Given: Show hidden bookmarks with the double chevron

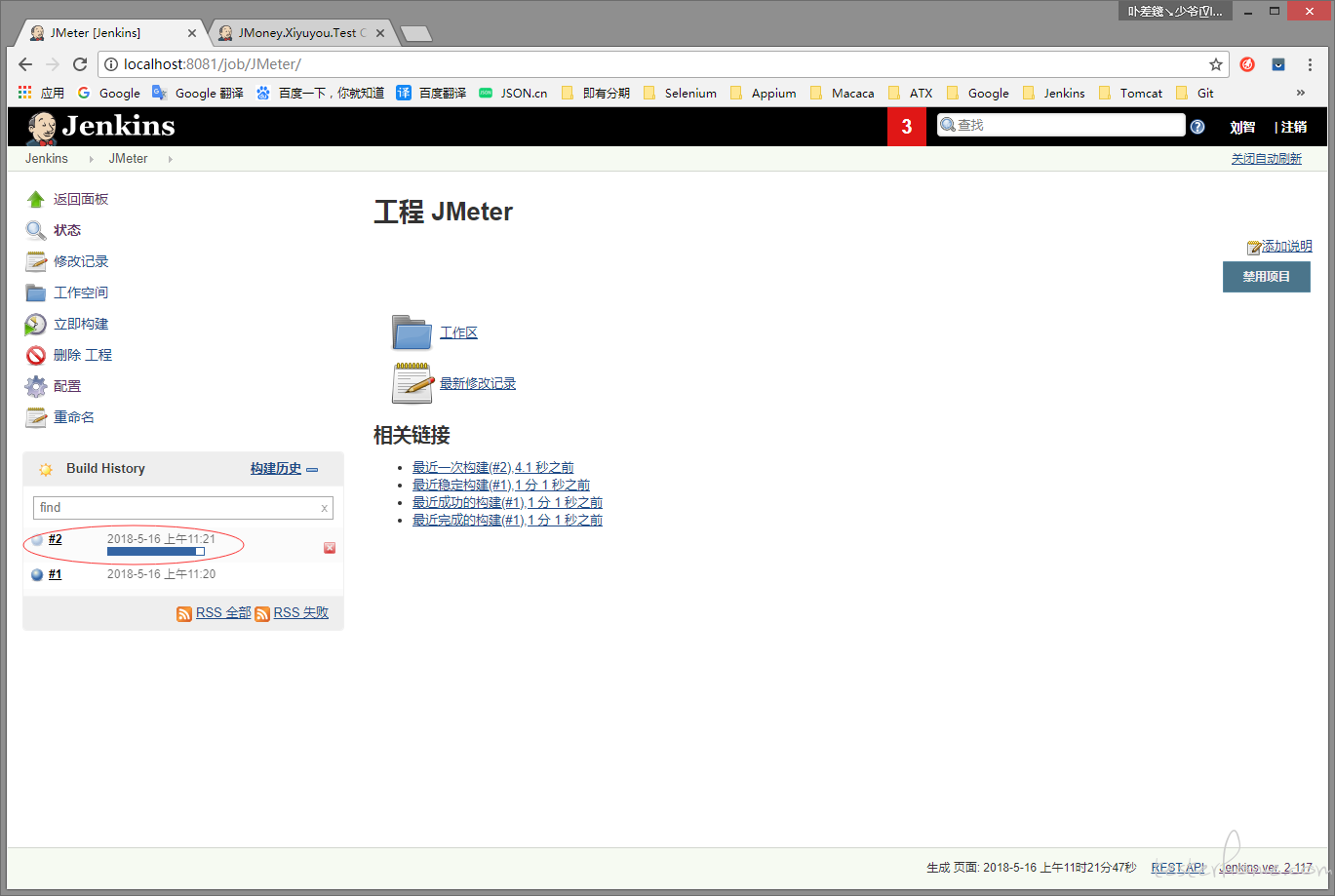Looking at the screenshot, I should (x=1300, y=94).
